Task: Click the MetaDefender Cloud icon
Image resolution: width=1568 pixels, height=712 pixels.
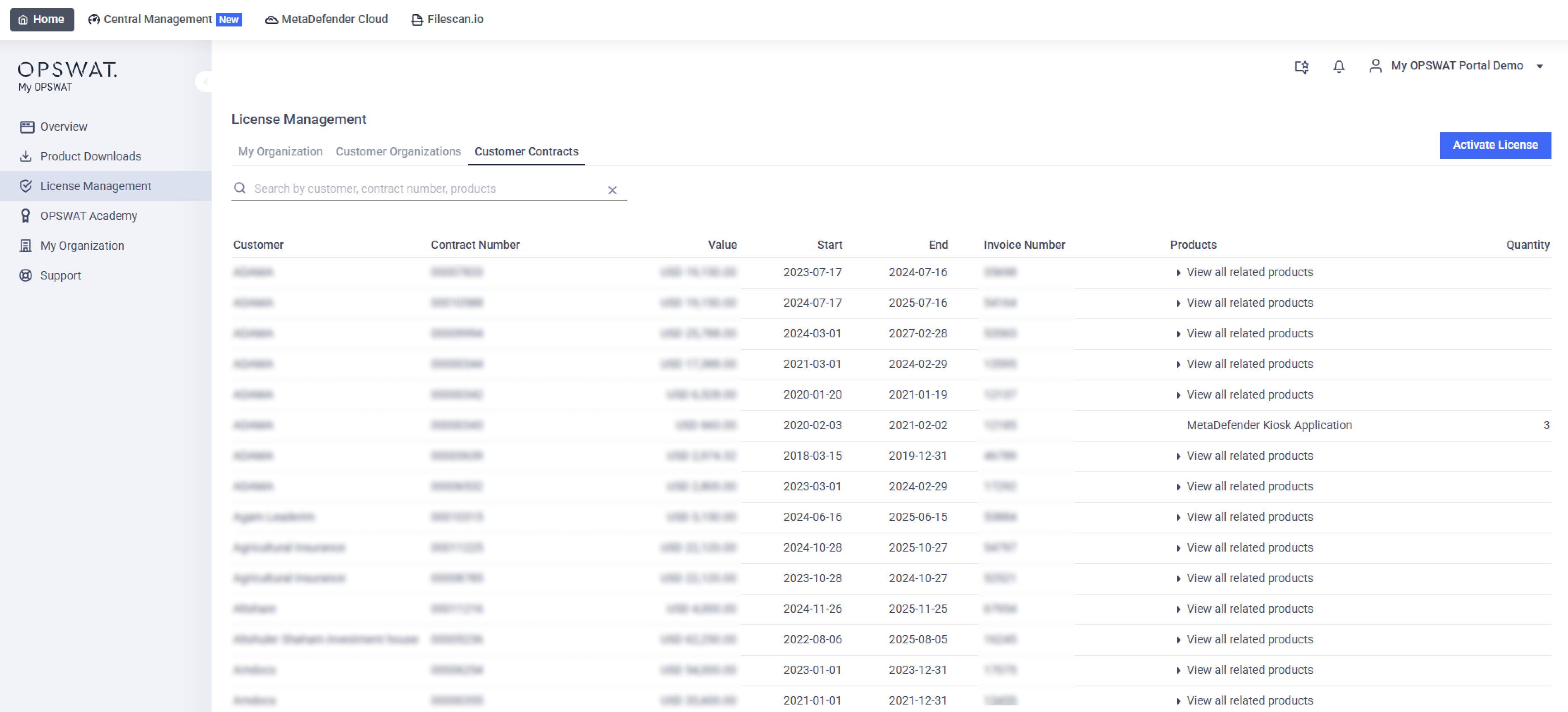Action: point(272,20)
